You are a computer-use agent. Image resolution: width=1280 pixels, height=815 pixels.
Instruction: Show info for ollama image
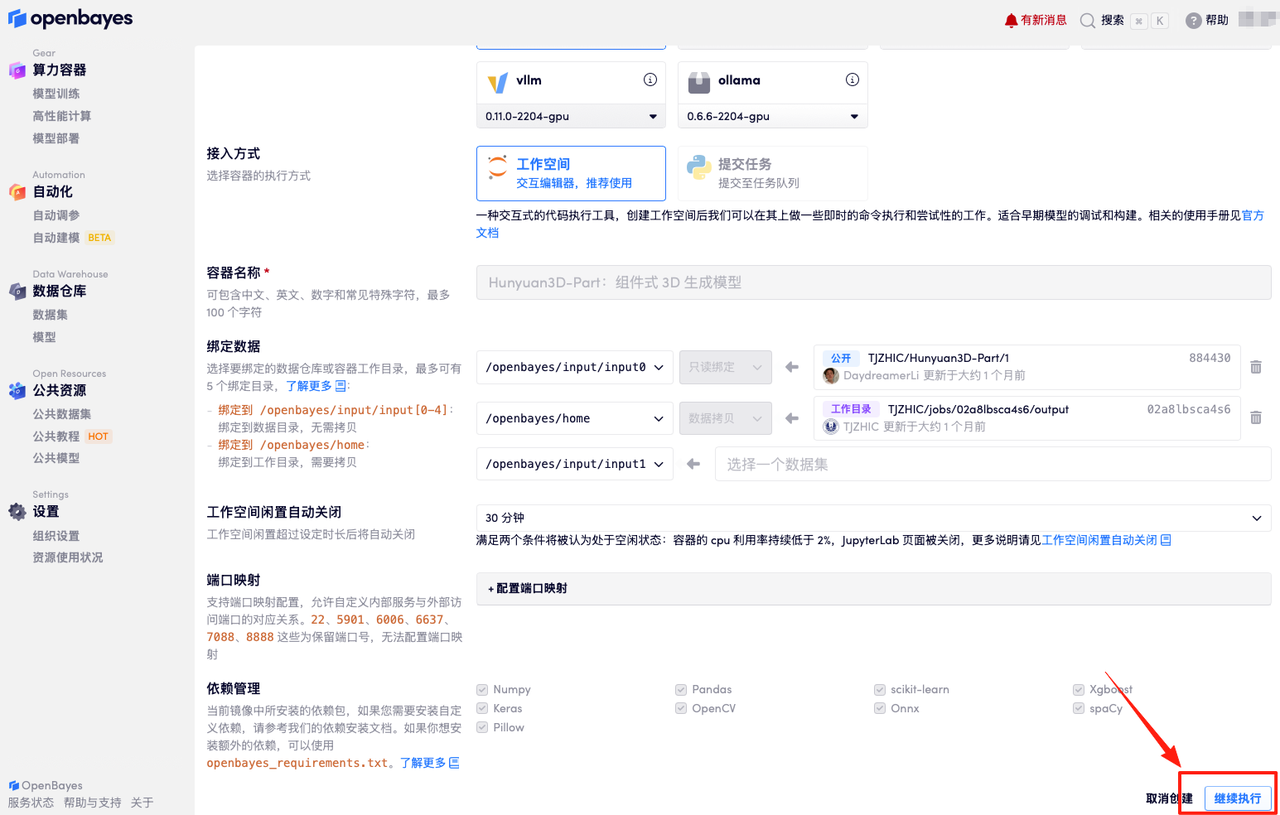(852, 80)
